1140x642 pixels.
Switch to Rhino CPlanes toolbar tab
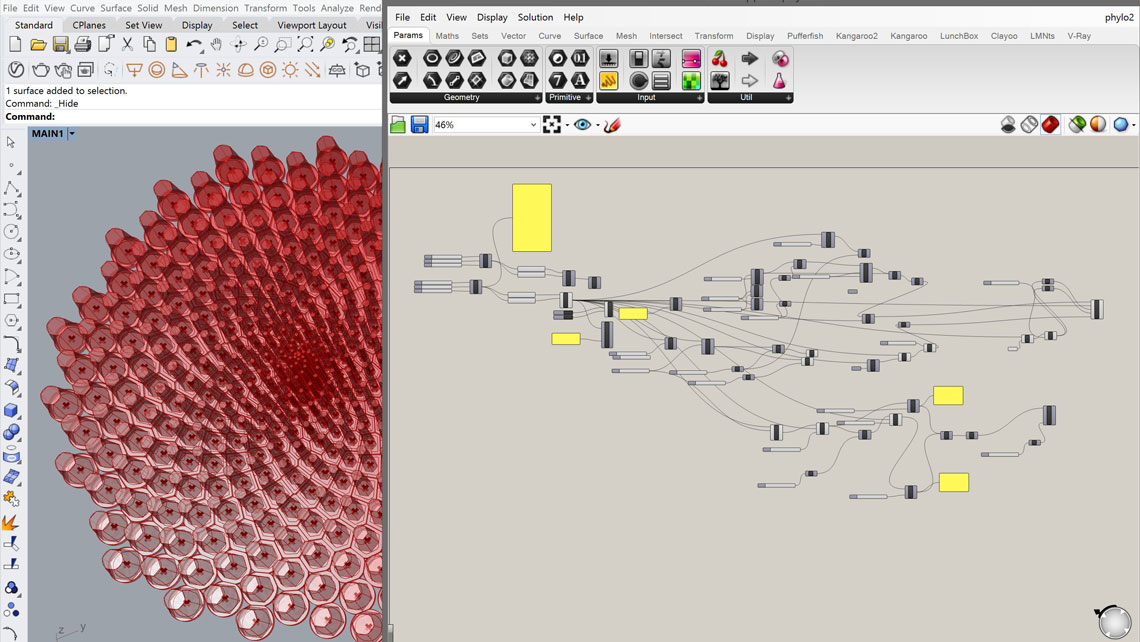pos(89,25)
